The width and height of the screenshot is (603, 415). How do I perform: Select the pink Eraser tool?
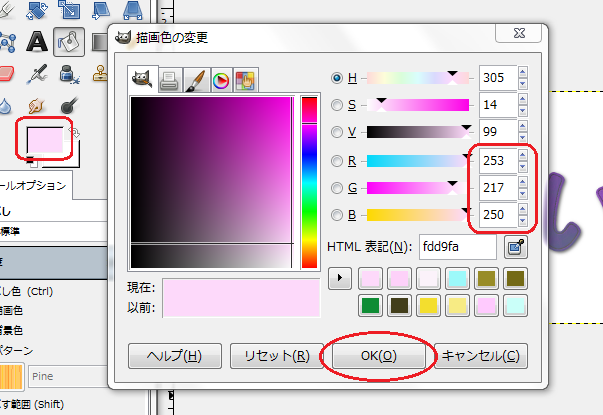(7, 73)
